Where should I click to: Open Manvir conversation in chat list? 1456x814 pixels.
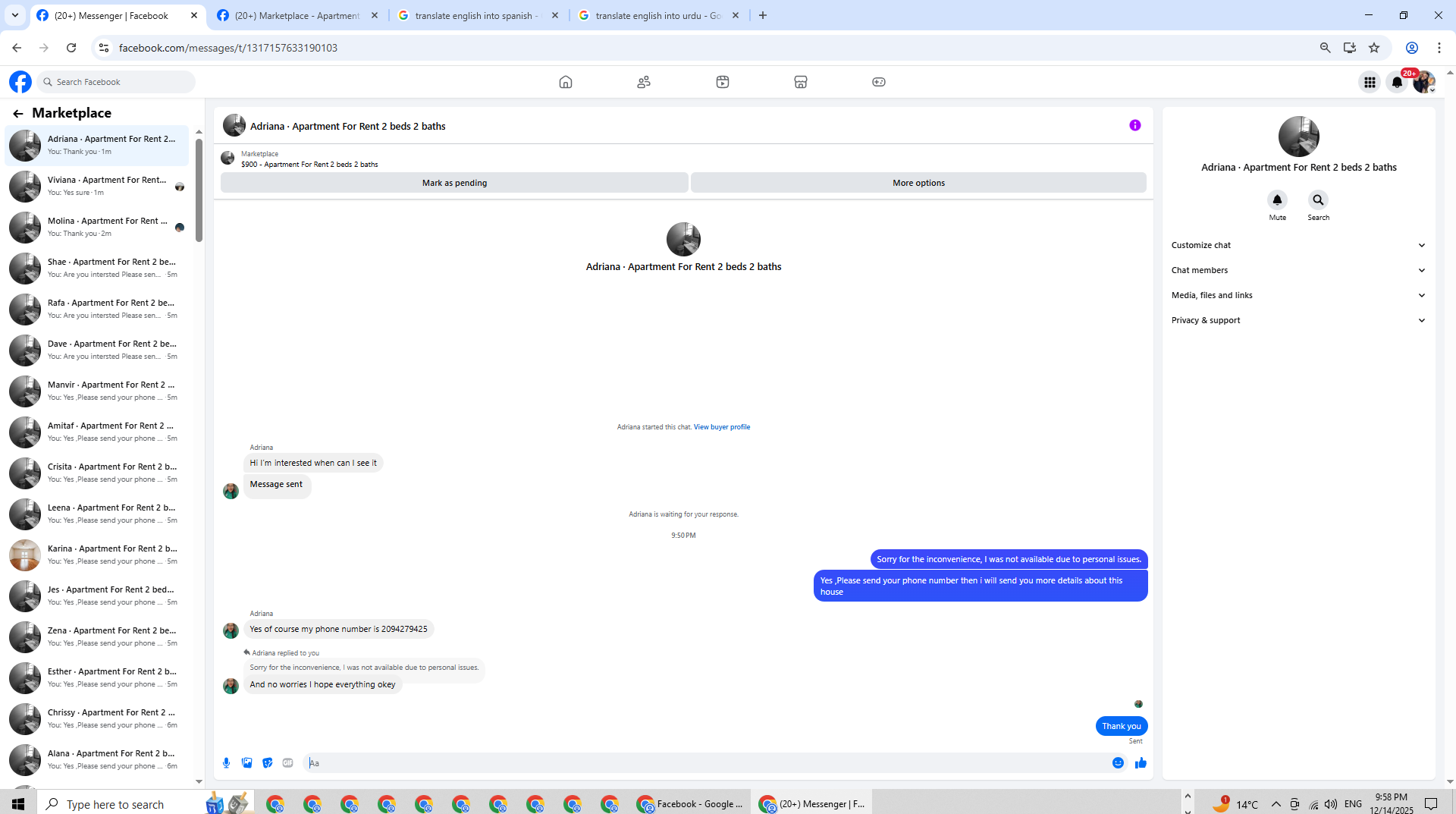click(x=97, y=391)
